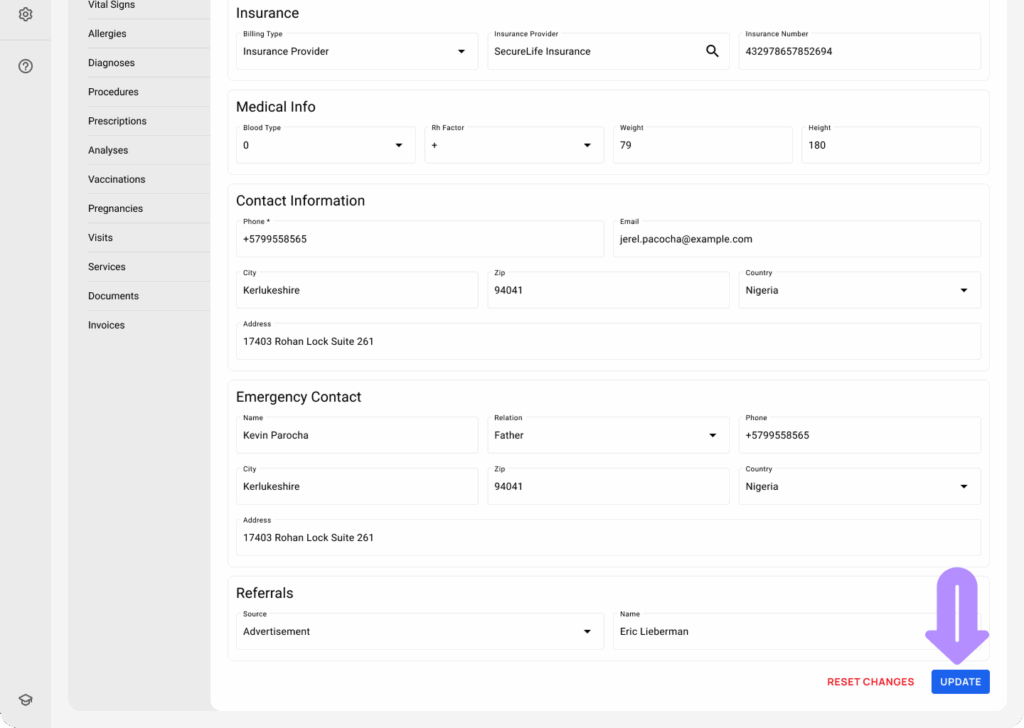Click the Email input field
1024x728 pixels.
[x=796, y=240]
